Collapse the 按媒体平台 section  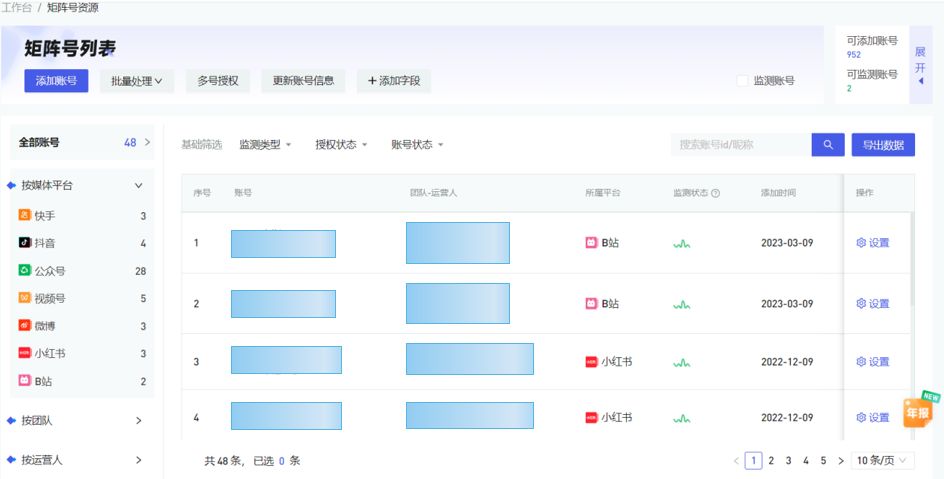click(138, 185)
